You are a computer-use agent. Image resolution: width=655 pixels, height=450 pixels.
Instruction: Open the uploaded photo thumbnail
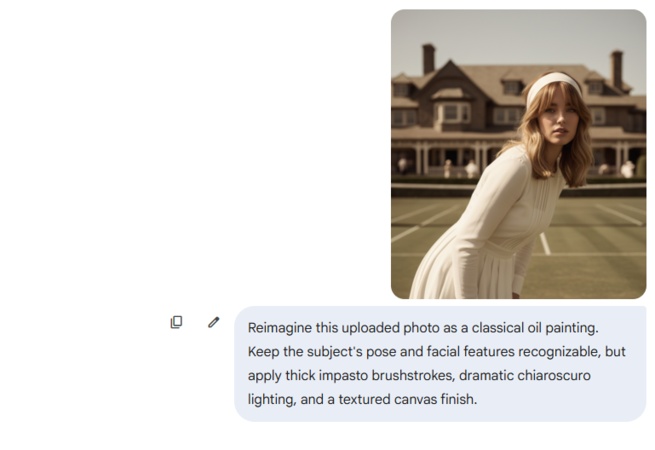(x=518, y=154)
